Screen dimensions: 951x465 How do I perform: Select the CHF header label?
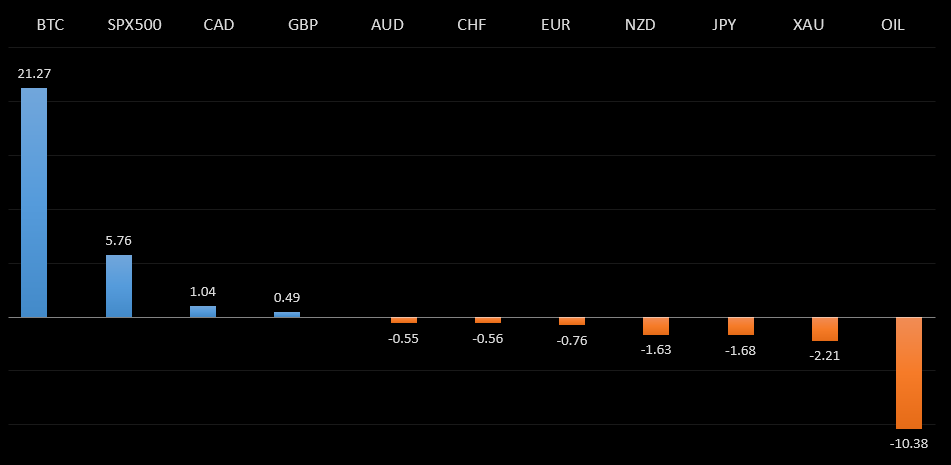[471, 24]
